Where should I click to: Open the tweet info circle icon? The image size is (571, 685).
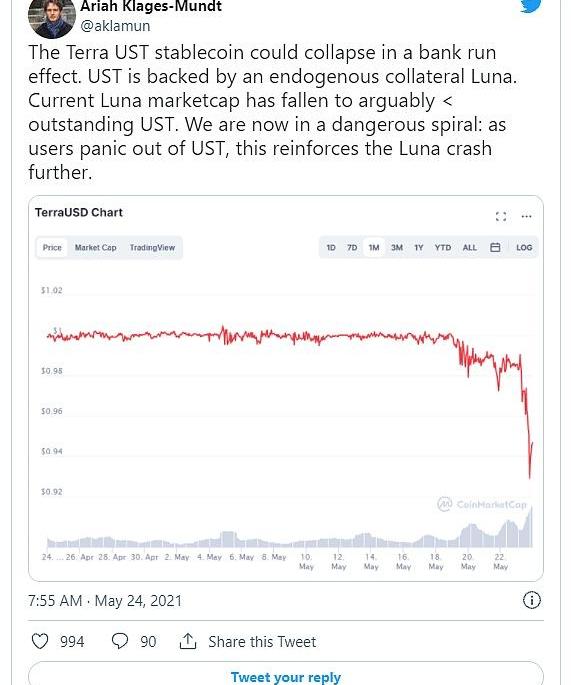[531, 600]
